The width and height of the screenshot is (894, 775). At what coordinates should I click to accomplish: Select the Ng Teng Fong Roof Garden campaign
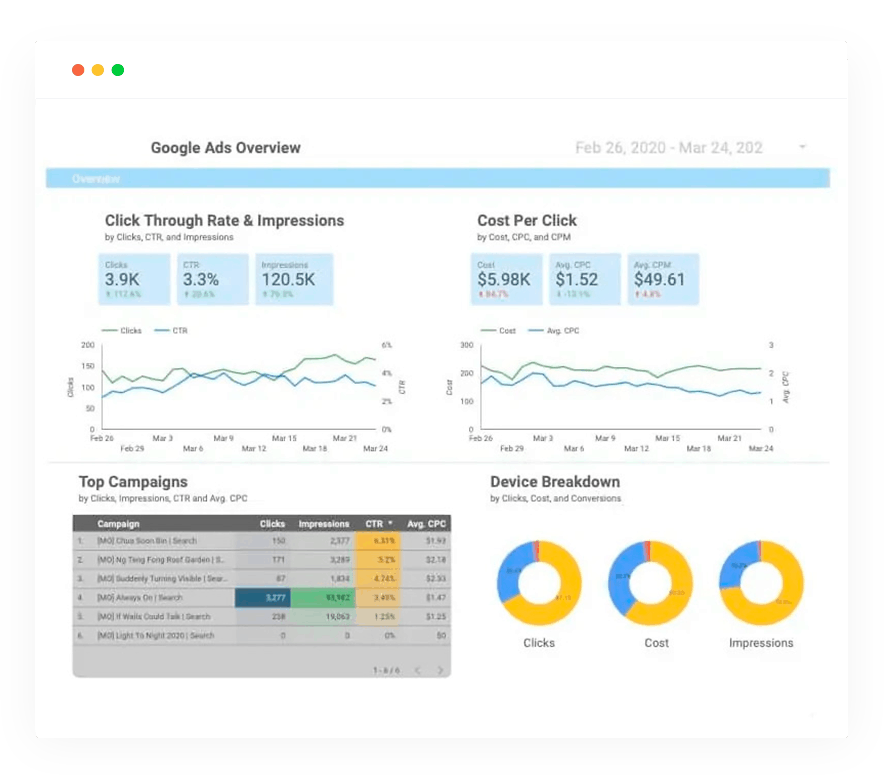click(x=262, y=559)
